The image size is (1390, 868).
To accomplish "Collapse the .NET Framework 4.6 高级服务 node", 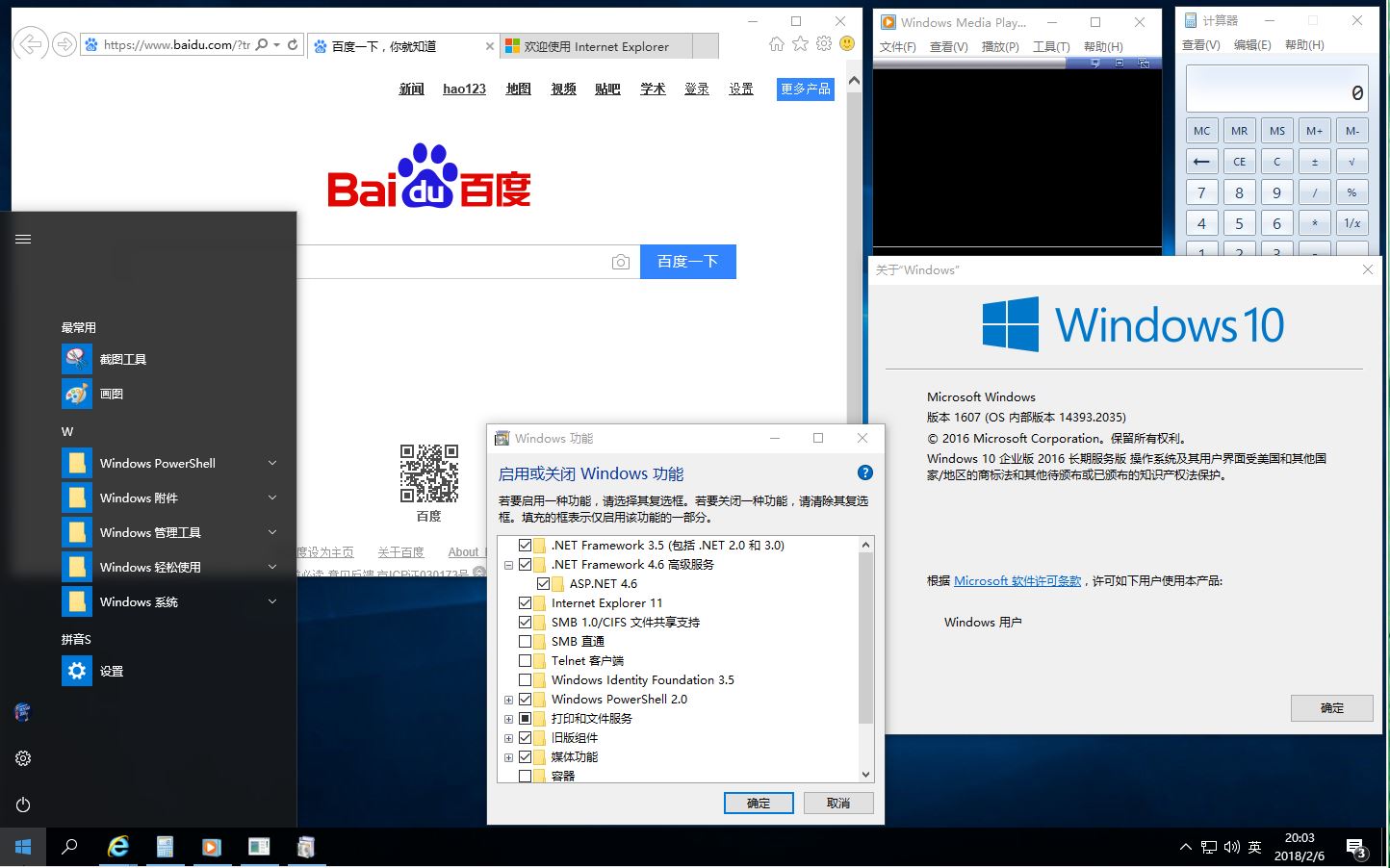I will (509, 564).
